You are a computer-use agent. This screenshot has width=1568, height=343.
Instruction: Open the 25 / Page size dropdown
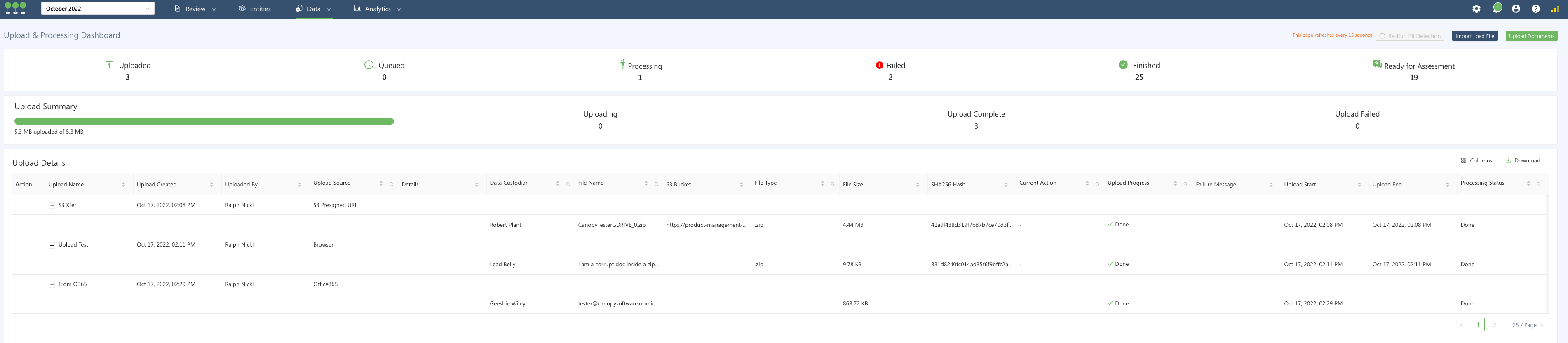[x=1528, y=325]
